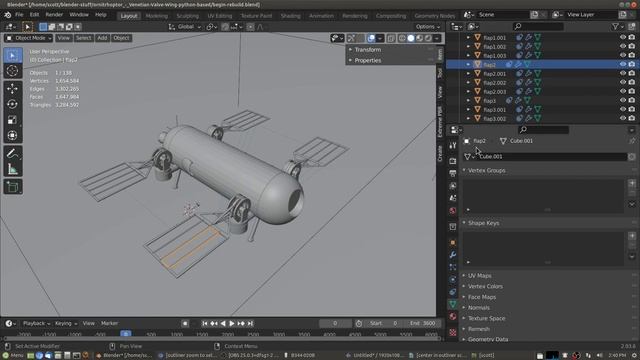Toggle X-ray mode in viewport header

click(x=391, y=38)
